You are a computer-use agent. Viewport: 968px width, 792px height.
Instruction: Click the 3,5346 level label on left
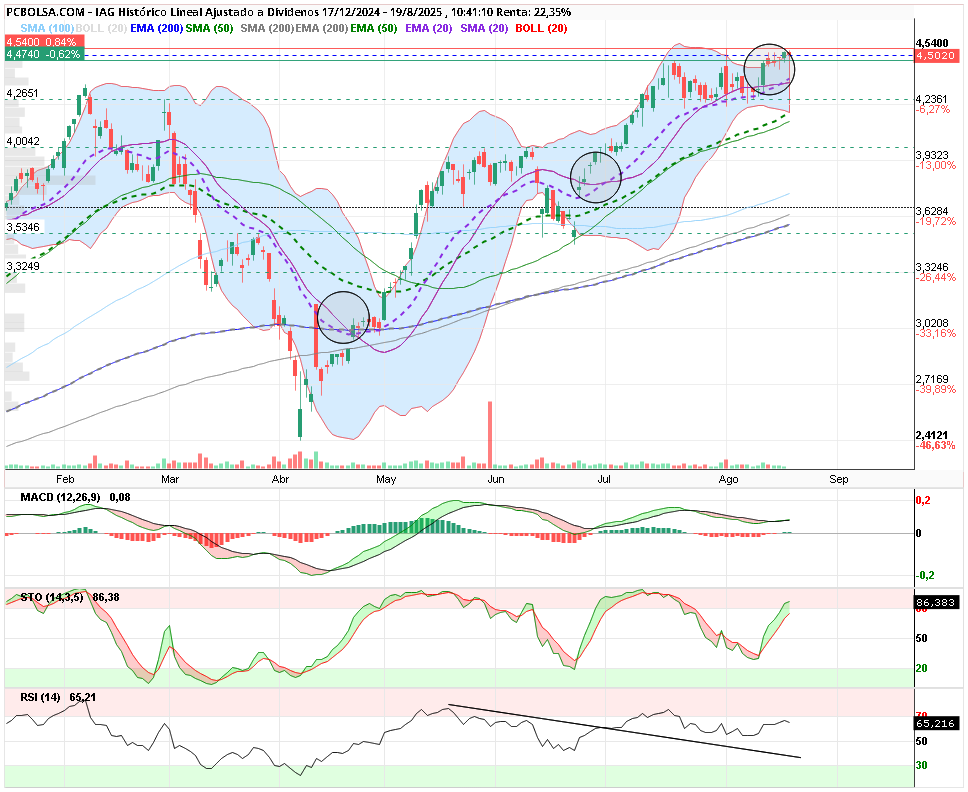pyautogui.click(x=23, y=227)
